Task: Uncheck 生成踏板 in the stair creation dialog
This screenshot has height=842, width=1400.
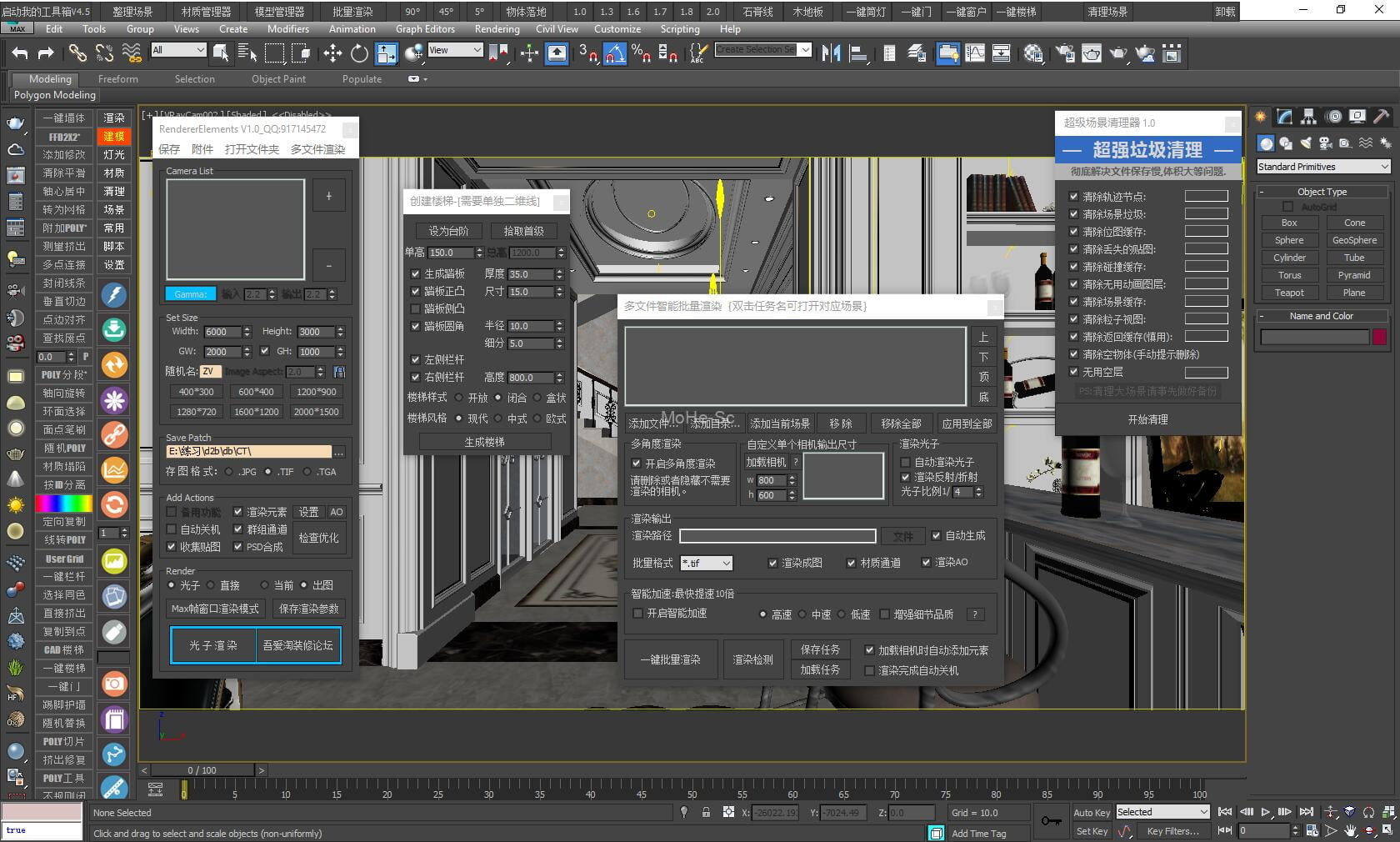Action: pyautogui.click(x=414, y=274)
